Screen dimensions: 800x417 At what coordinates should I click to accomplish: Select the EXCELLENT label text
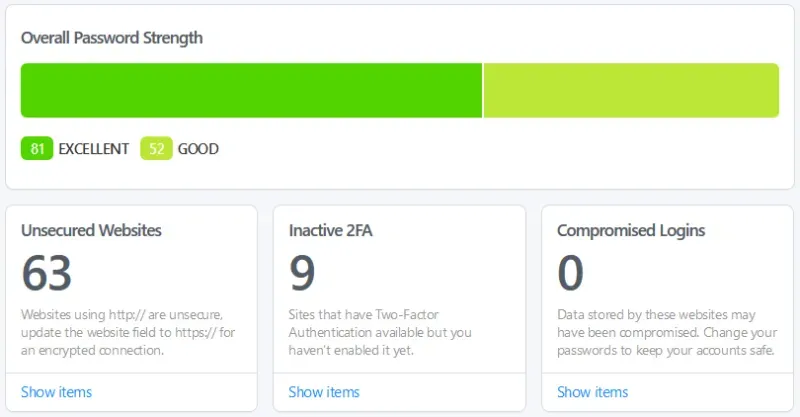[94, 149]
